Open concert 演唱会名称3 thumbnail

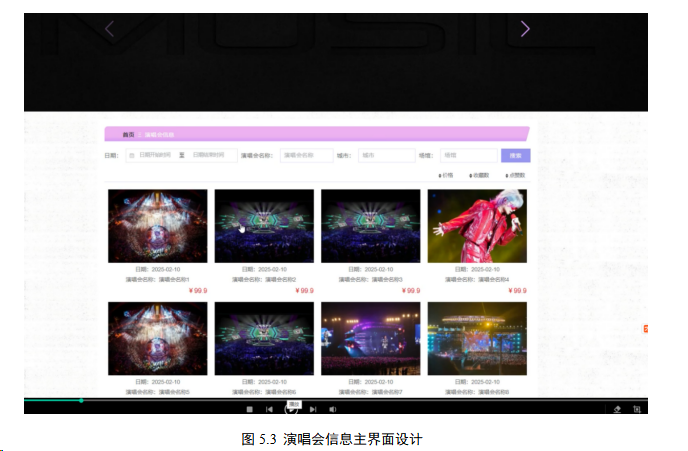point(371,226)
